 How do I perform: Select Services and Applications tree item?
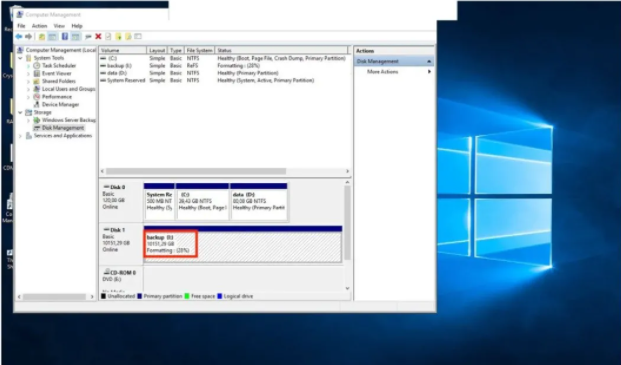click(63, 136)
